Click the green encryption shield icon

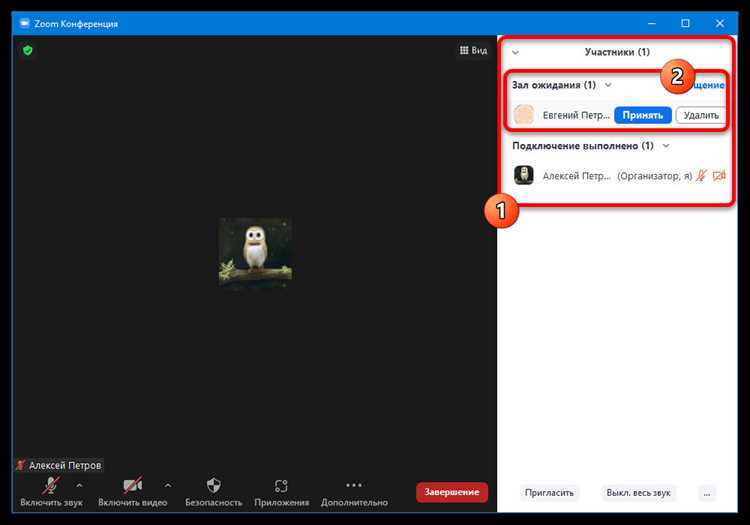pos(28,50)
